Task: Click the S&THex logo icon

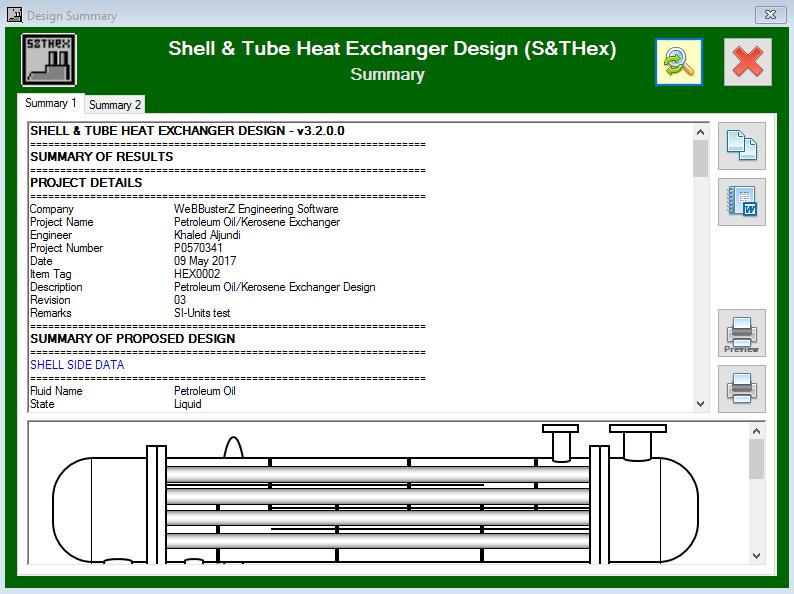Action: (x=49, y=60)
